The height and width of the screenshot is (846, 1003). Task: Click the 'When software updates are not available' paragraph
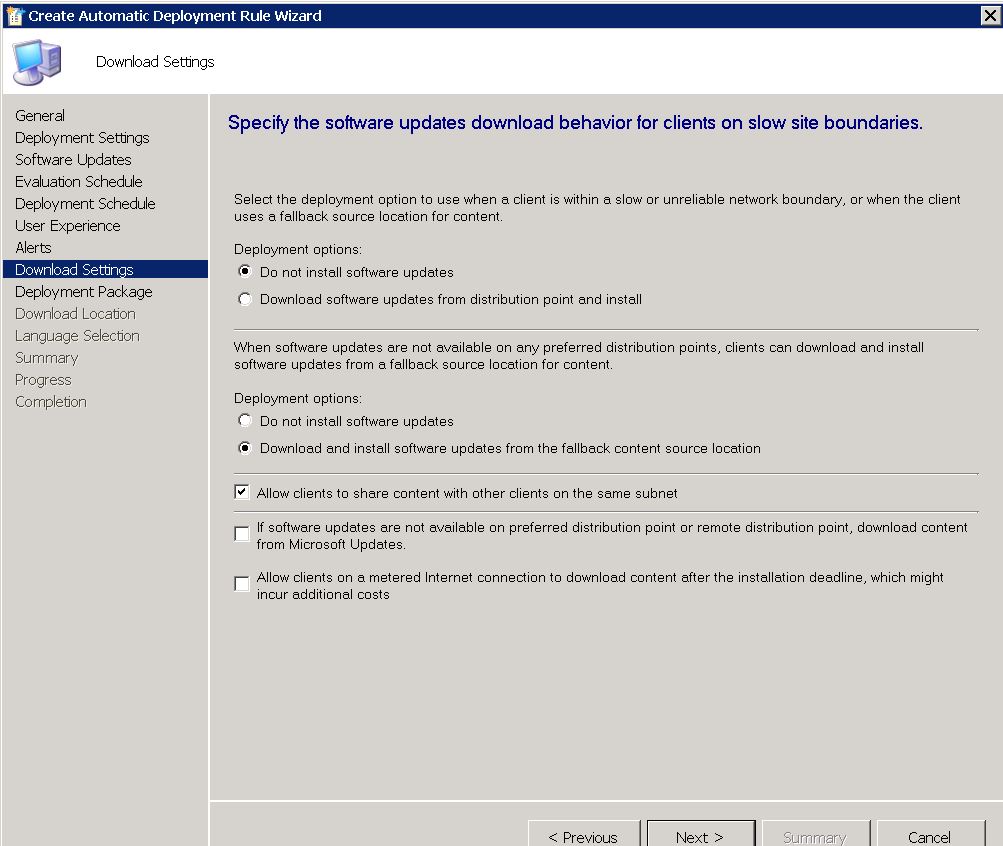point(579,356)
